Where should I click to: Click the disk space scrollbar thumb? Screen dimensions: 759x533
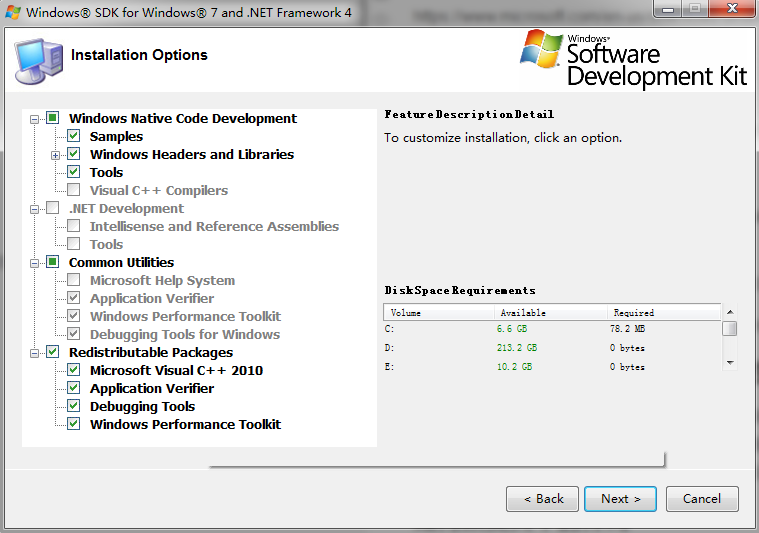tap(729, 328)
